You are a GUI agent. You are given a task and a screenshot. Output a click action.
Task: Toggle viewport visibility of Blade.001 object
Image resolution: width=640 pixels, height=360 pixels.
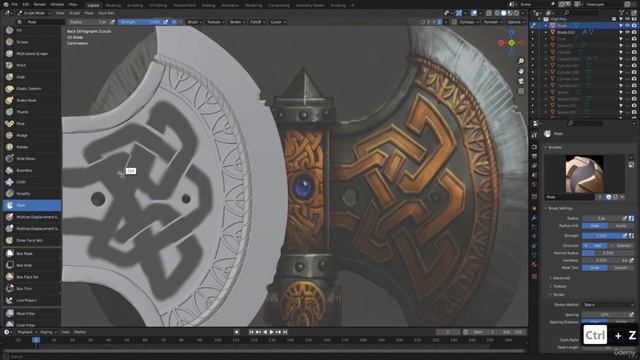[628, 32]
